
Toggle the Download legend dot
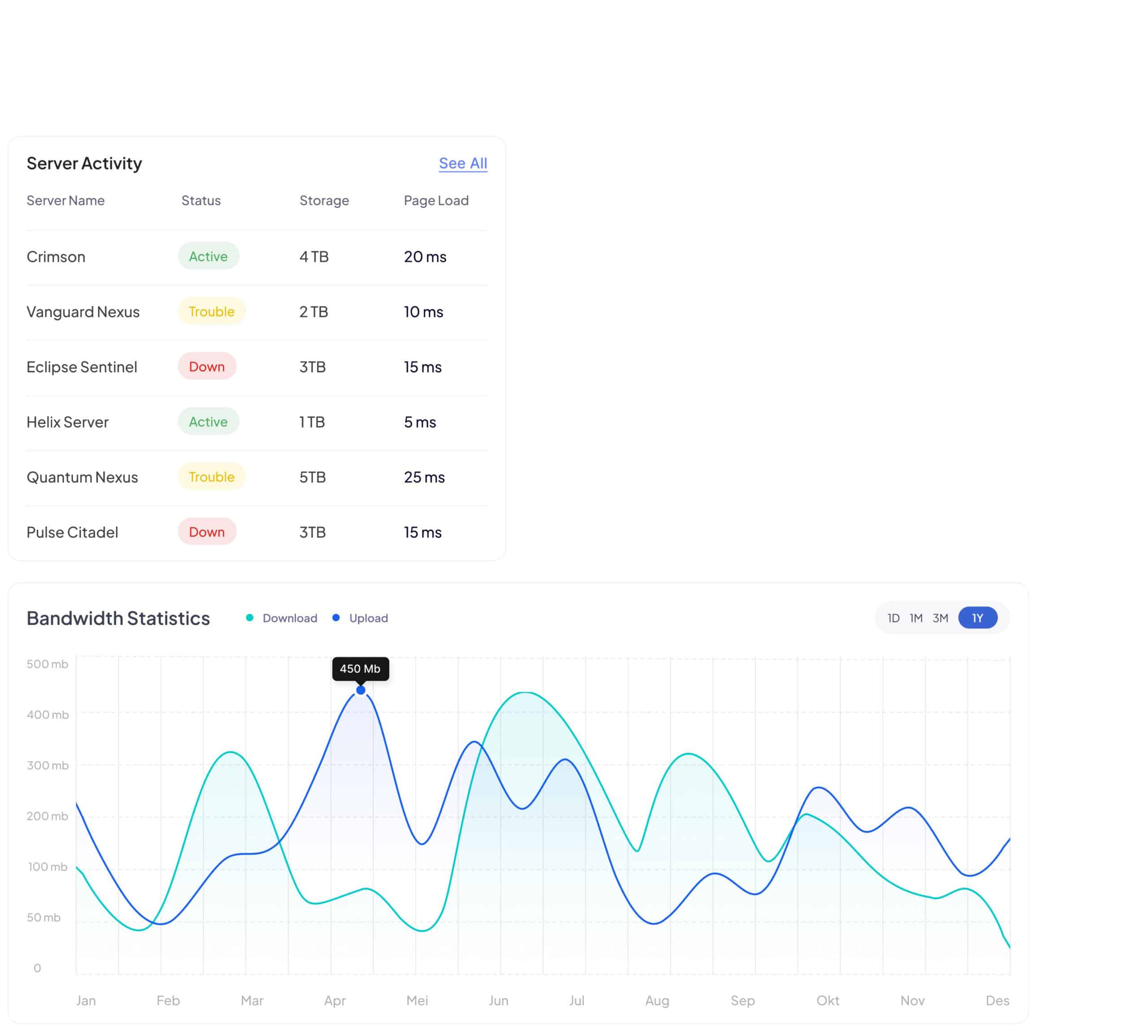249,618
